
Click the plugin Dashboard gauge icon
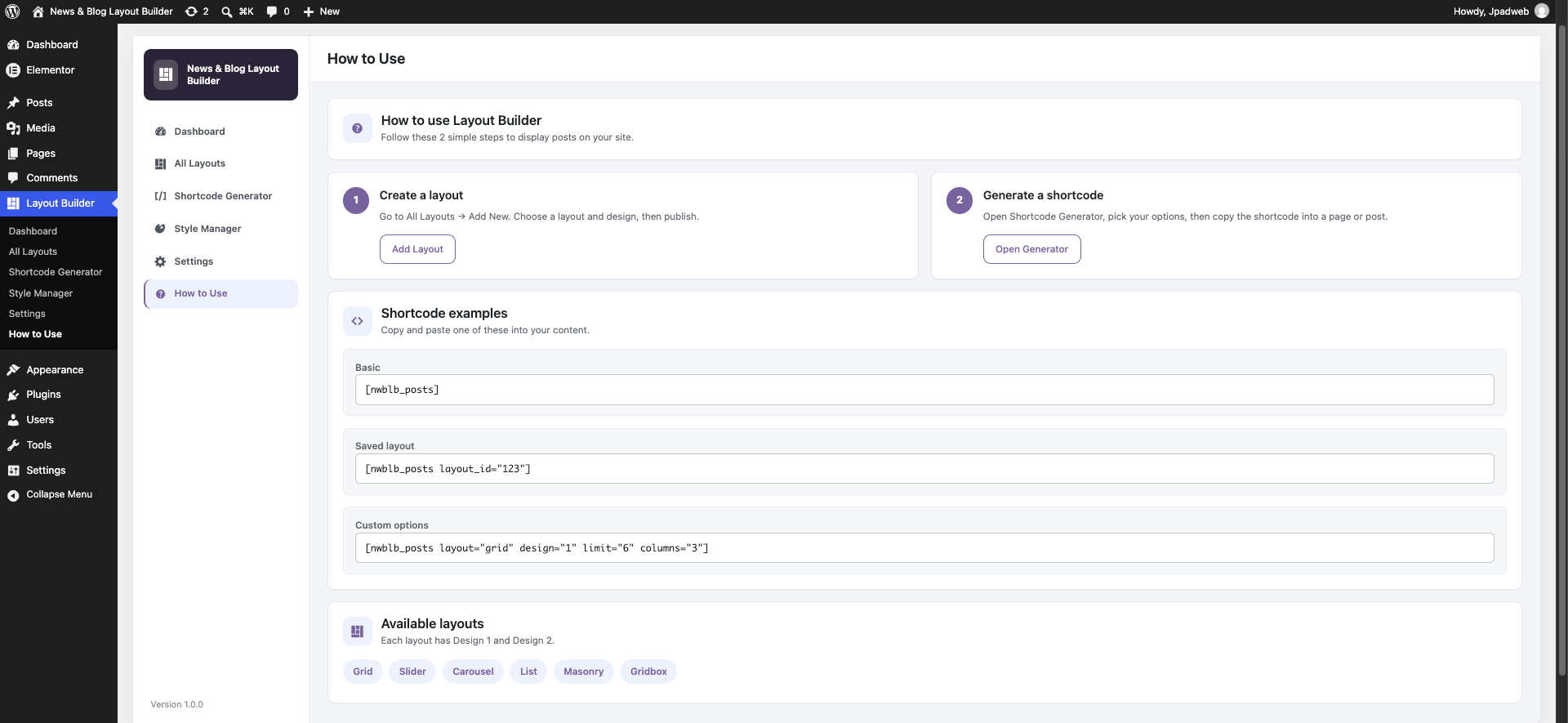coord(160,132)
